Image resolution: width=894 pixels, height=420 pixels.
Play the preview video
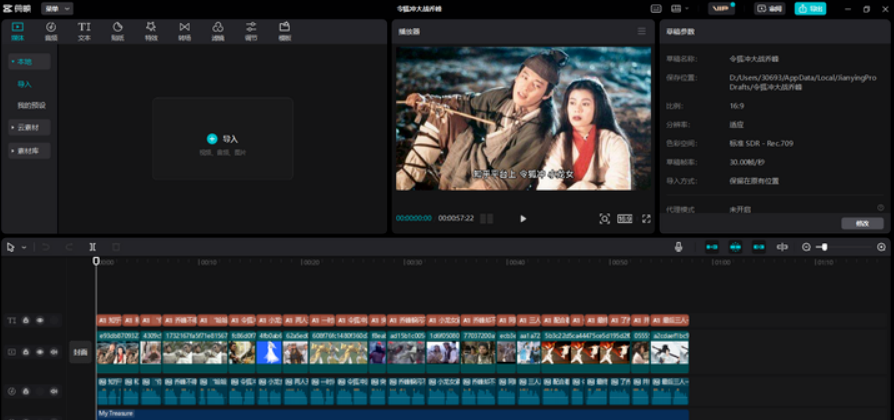pyautogui.click(x=523, y=219)
